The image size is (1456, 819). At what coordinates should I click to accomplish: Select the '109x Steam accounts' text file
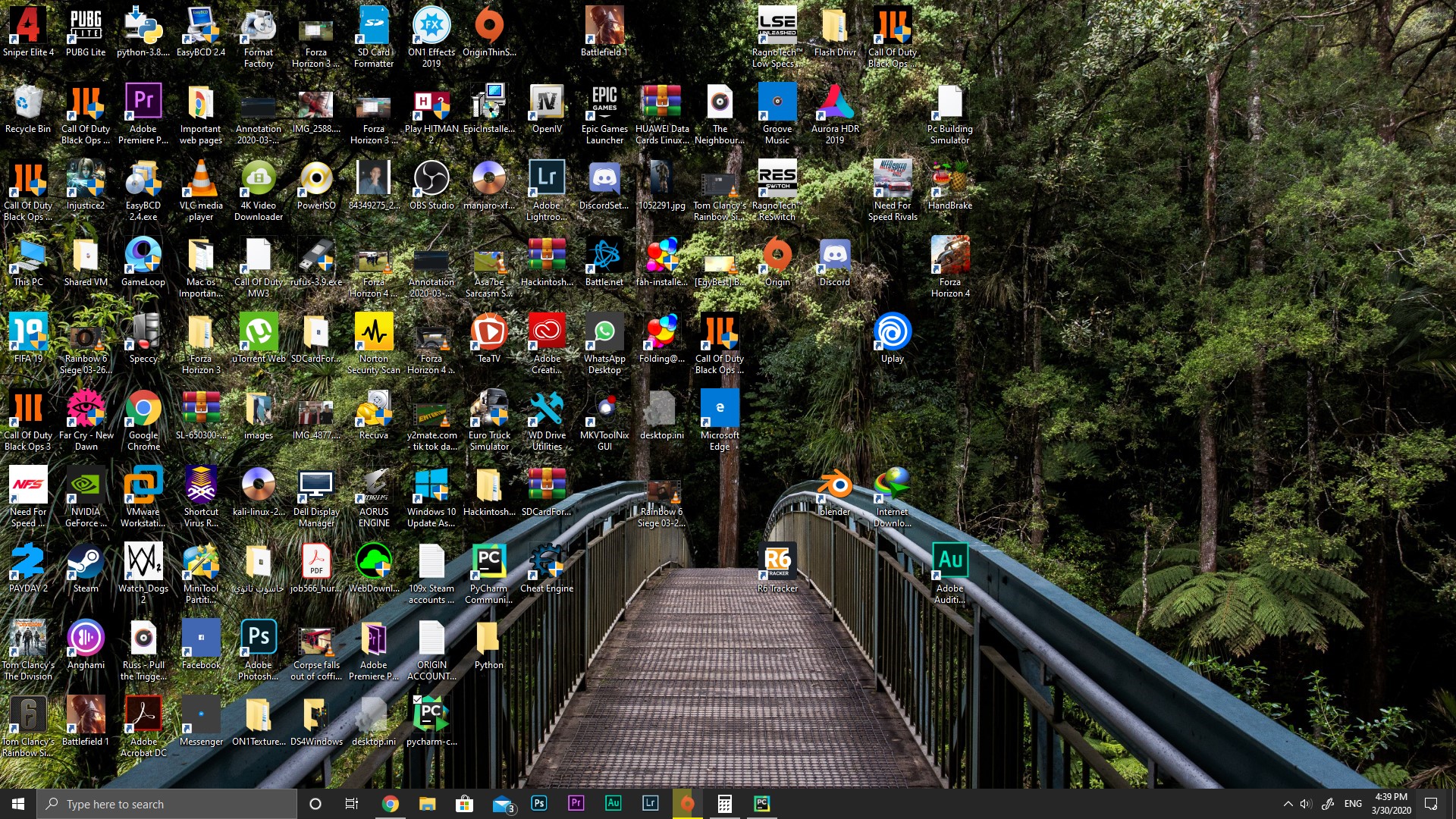(x=431, y=573)
